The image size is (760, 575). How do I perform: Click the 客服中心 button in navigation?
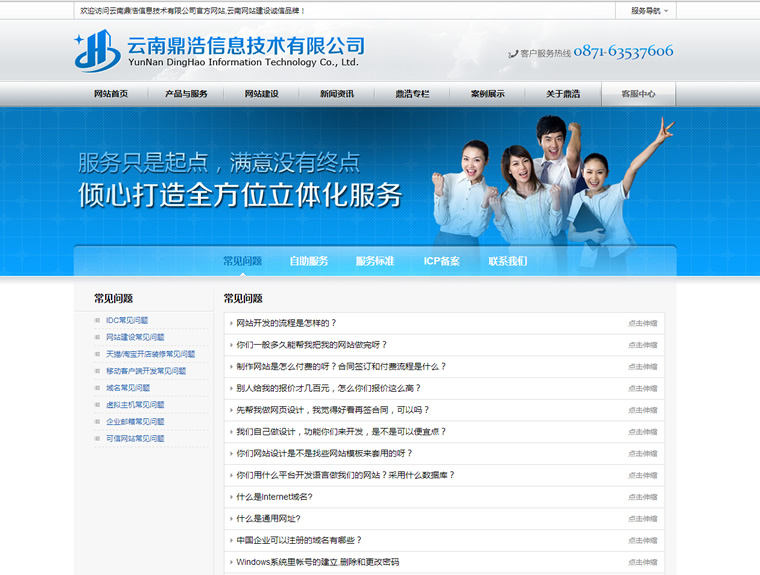click(638, 94)
